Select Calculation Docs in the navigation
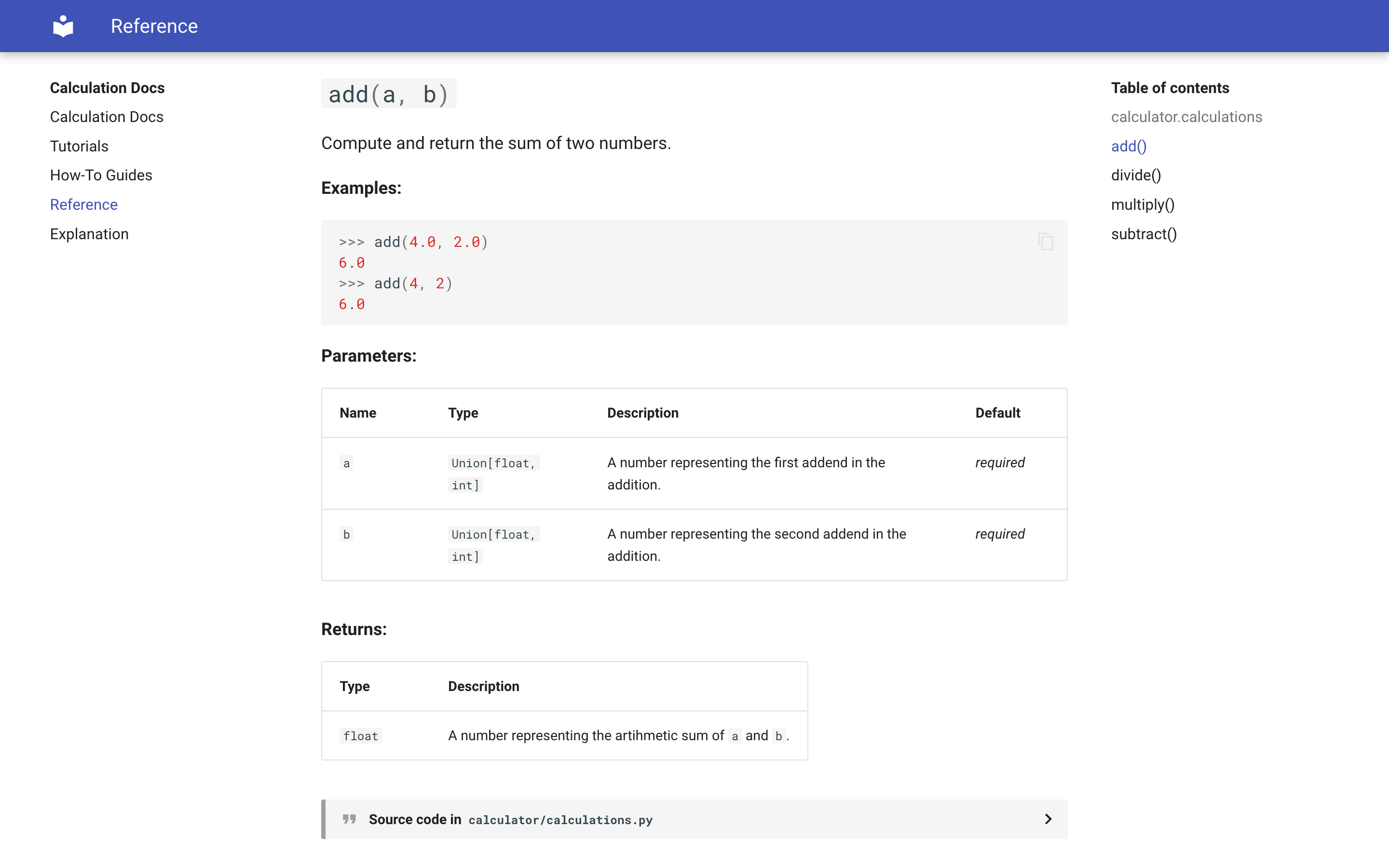 click(107, 117)
